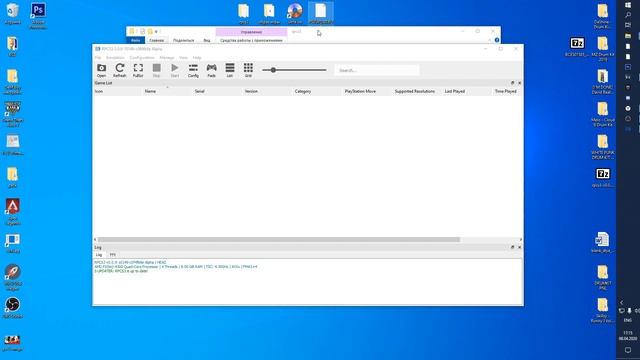Sort by Time Played column header
Screen dimensions: 640x360
tap(506, 91)
